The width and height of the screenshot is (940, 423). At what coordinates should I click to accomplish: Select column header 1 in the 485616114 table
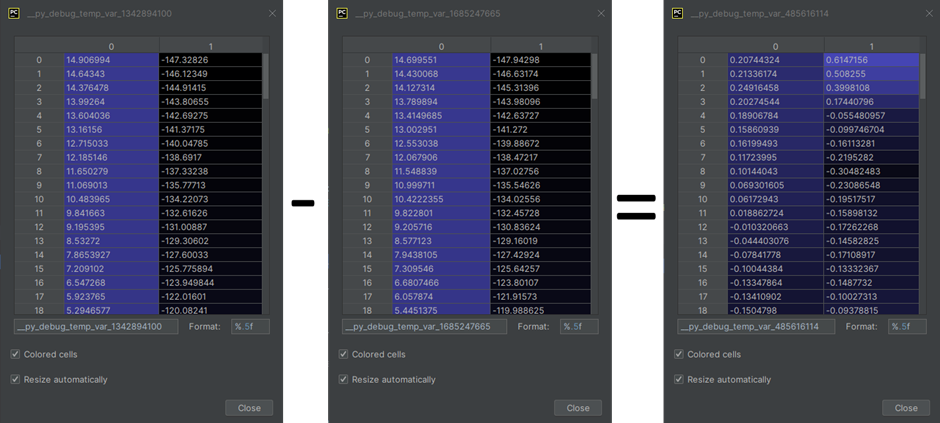coord(871,46)
